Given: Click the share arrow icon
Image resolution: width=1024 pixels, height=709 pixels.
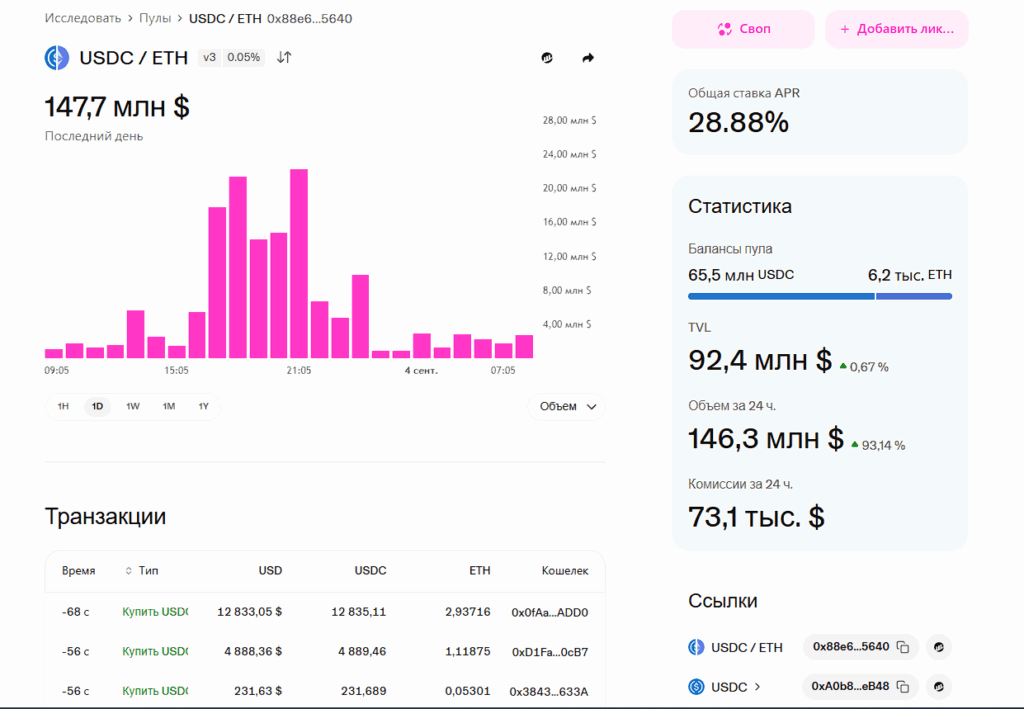Looking at the screenshot, I should click(x=588, y=58).
